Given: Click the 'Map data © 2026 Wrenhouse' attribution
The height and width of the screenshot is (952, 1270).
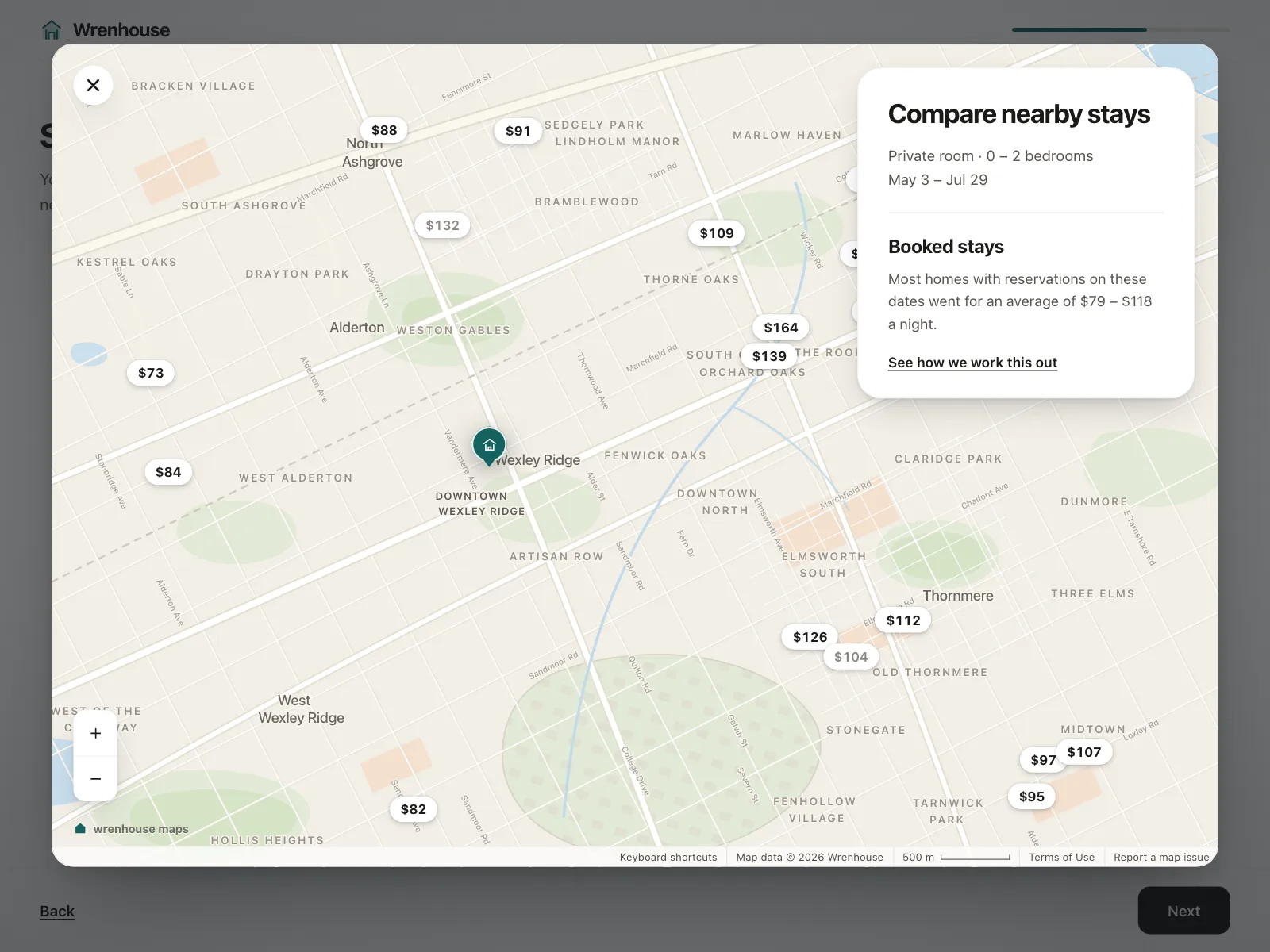Looking at the screenshot, I should pyautogui.click(x=810, y=857).
